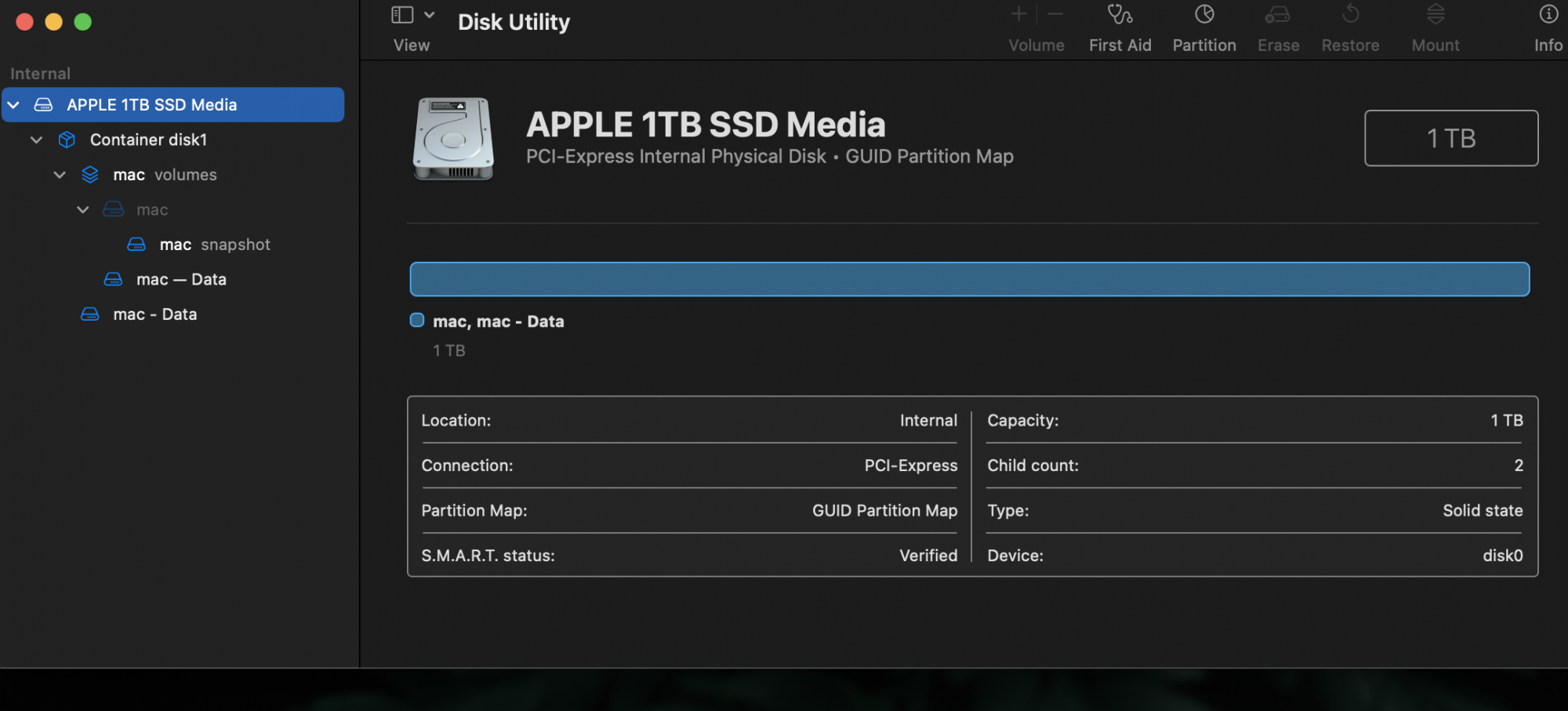This screenshot has height=711, width=1568.
Task: Collapse Container disk1 disclosure chevron
Action: [x=36, y=140]
